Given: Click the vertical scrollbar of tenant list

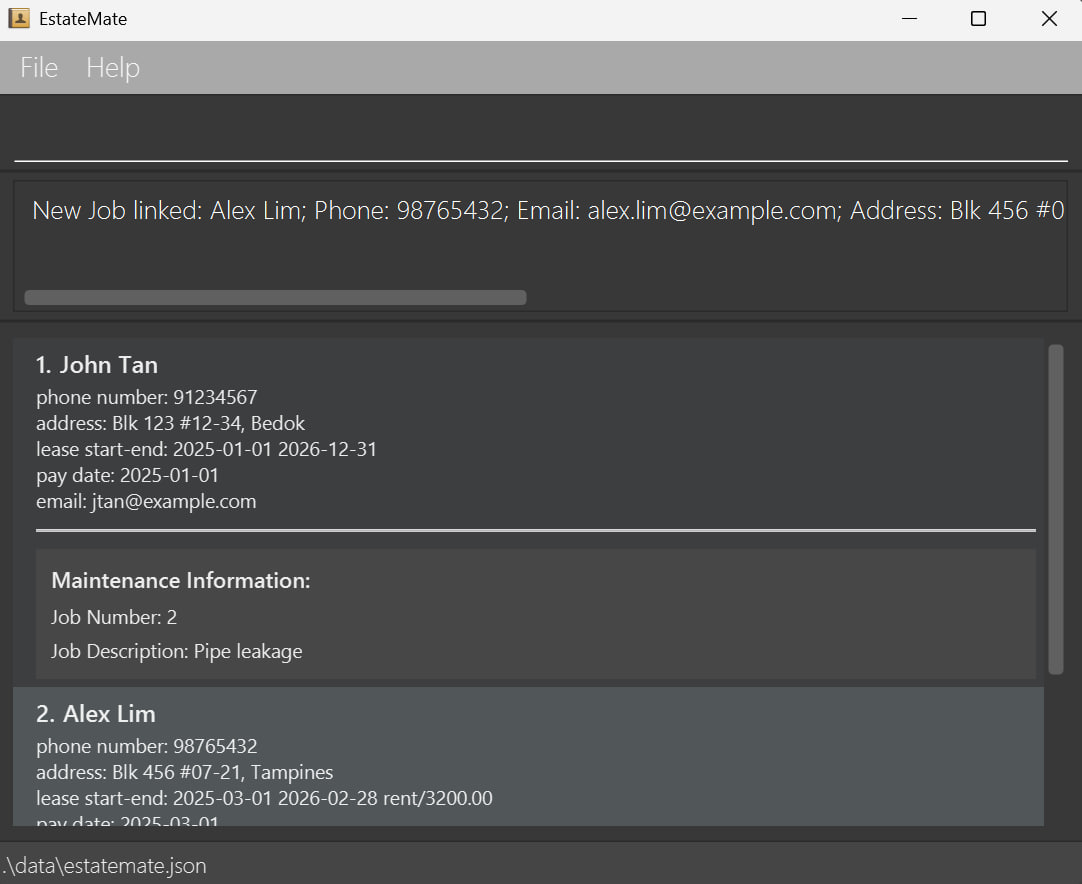Looking at the screenshot, I should point(1055,508).
